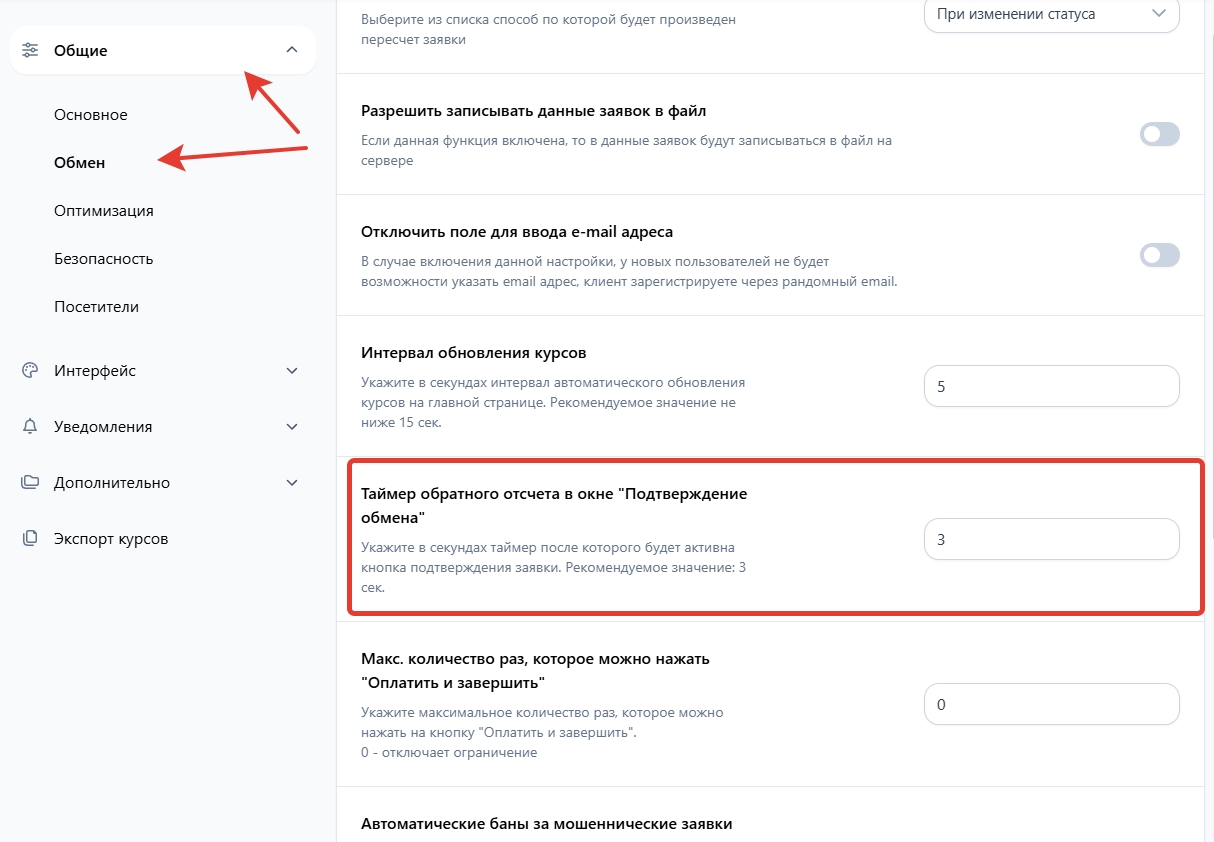The height and width of the screenshot is (842, 1214).
Task: Click the palette icon beside Интерфейс
Action: click(30, 371)
